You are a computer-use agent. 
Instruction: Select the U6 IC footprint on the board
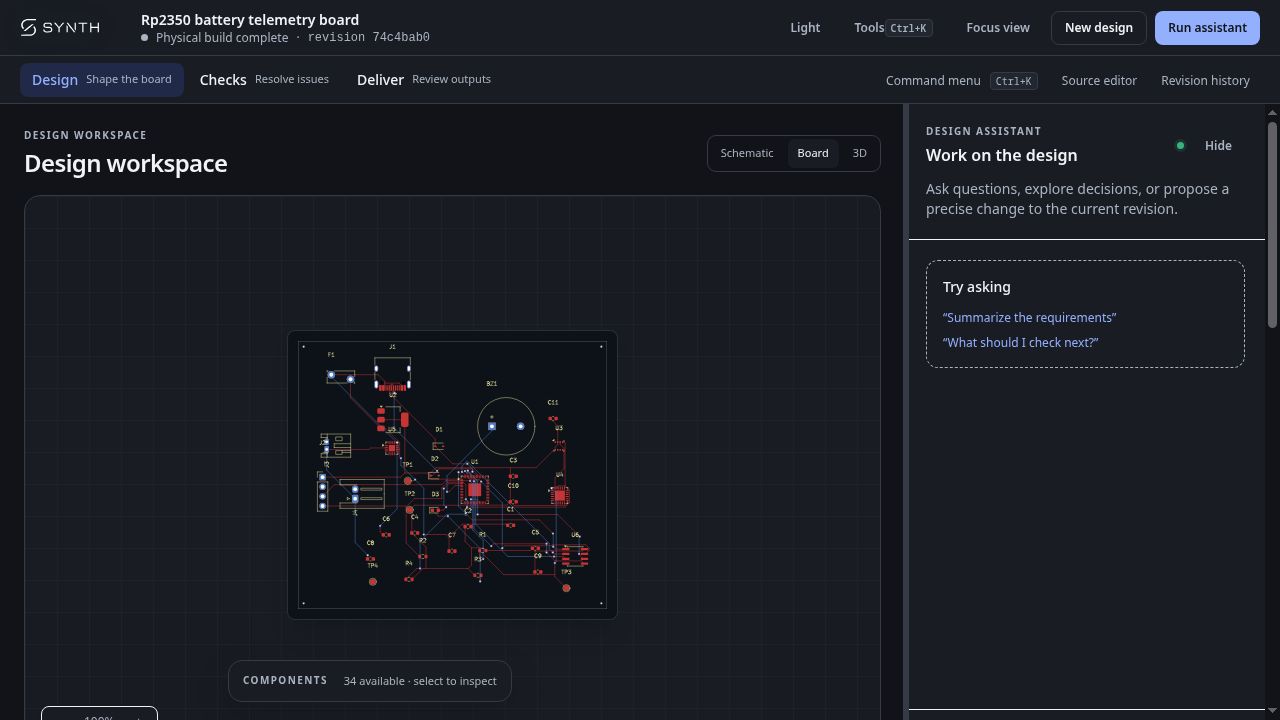(x=576, y=555)
